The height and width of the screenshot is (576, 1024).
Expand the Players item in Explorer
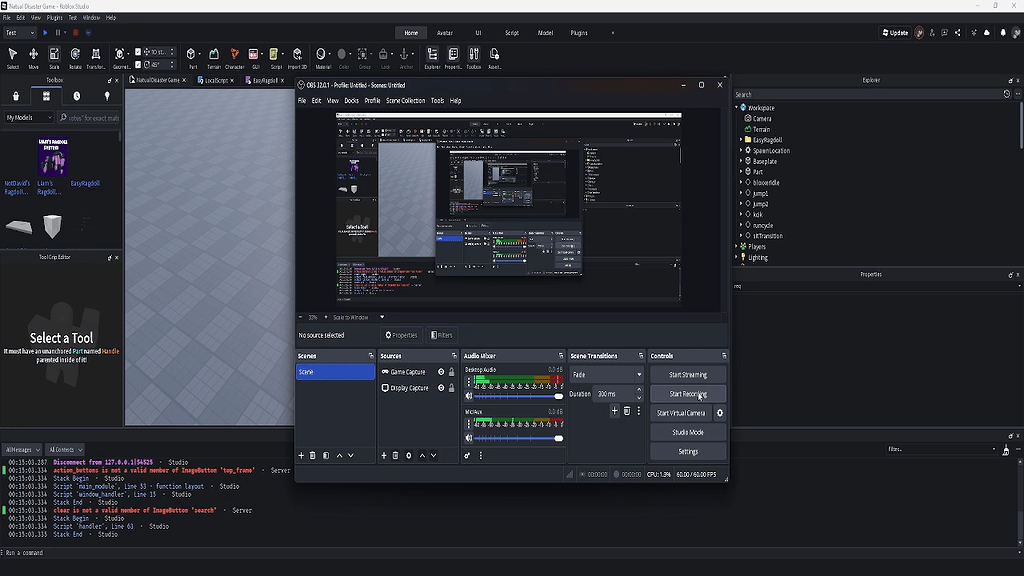click(x=736, y=246)
